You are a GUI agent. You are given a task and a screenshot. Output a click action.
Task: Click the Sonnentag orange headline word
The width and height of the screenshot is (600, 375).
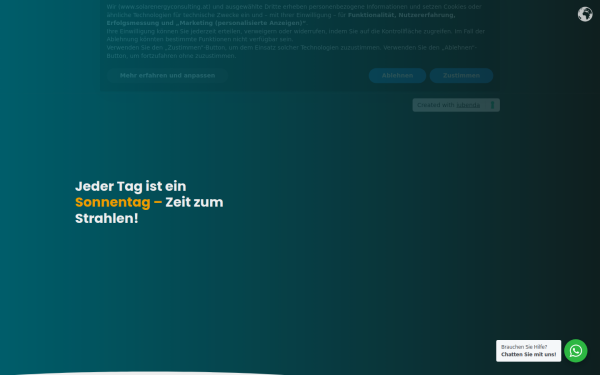point(112,202)
